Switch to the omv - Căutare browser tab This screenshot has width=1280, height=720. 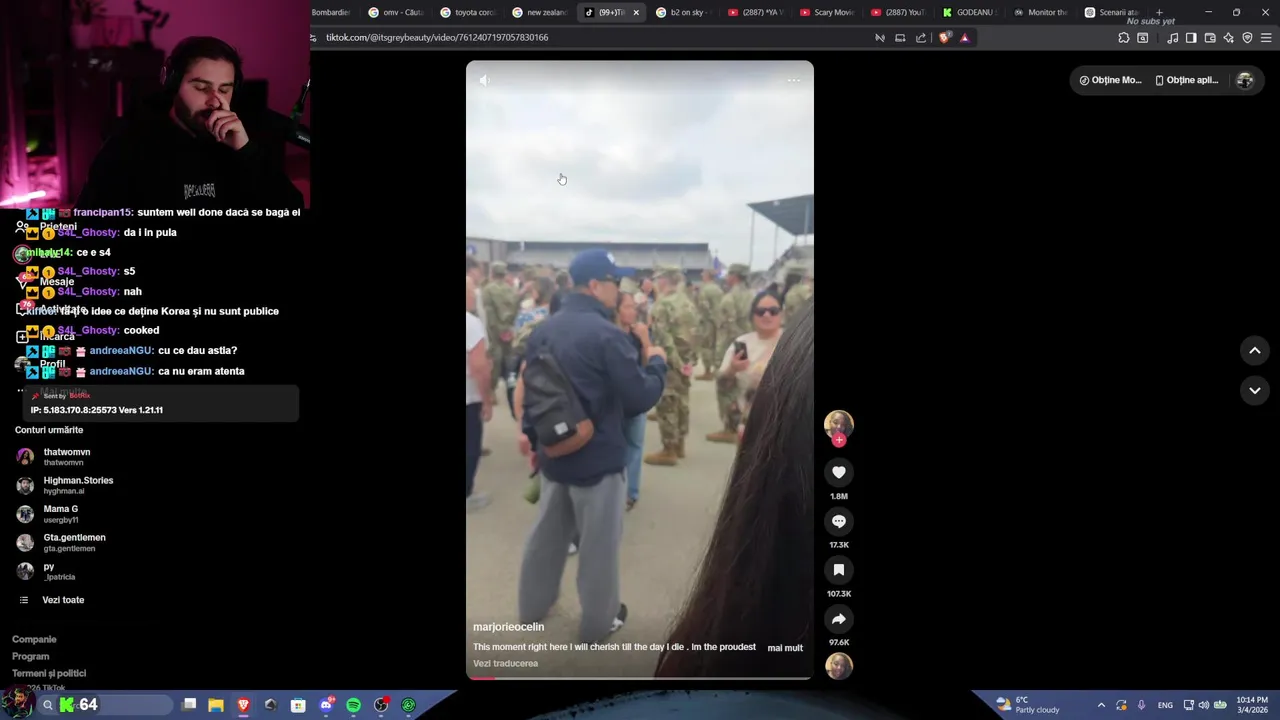pos(396,13)
